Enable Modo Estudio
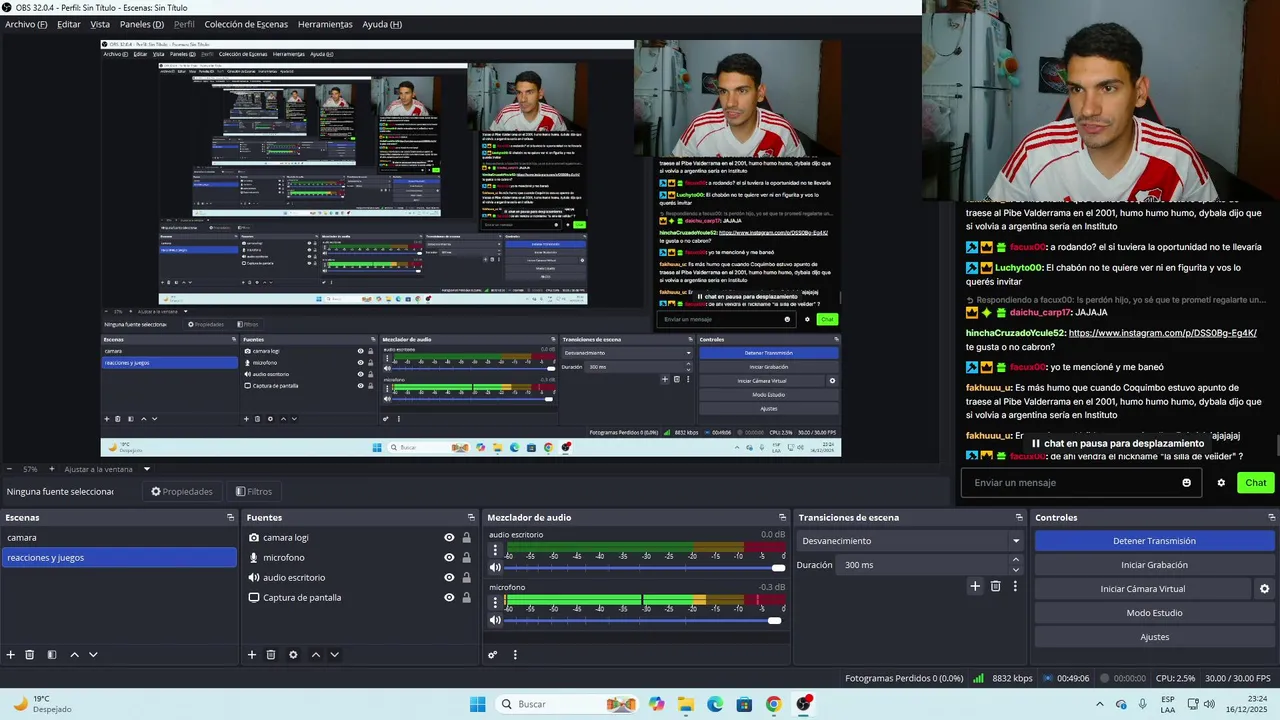Viewport: 1280px width, 720px height. point(1154,613)
